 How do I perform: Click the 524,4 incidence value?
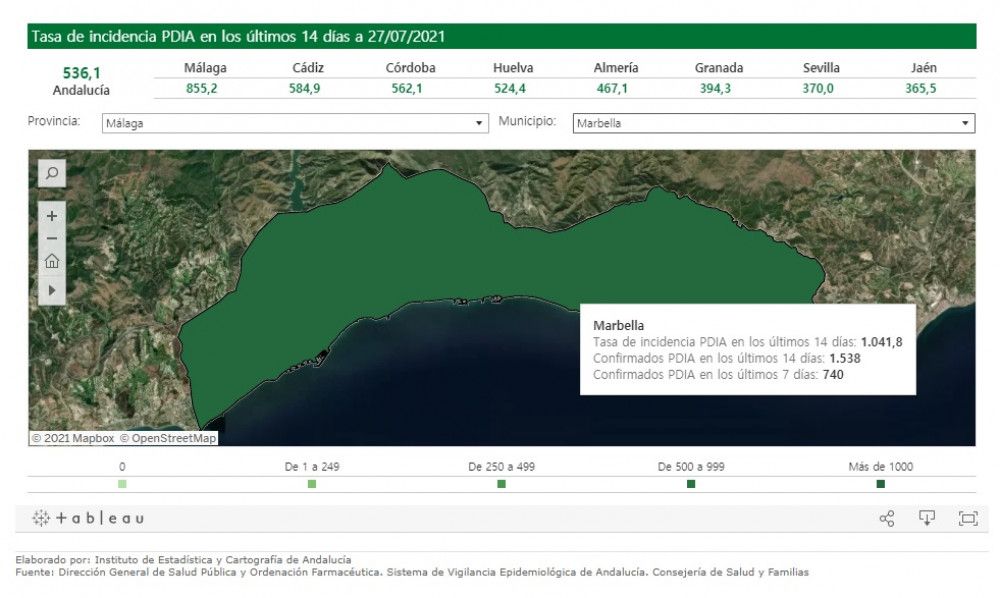tap(510, 89)
